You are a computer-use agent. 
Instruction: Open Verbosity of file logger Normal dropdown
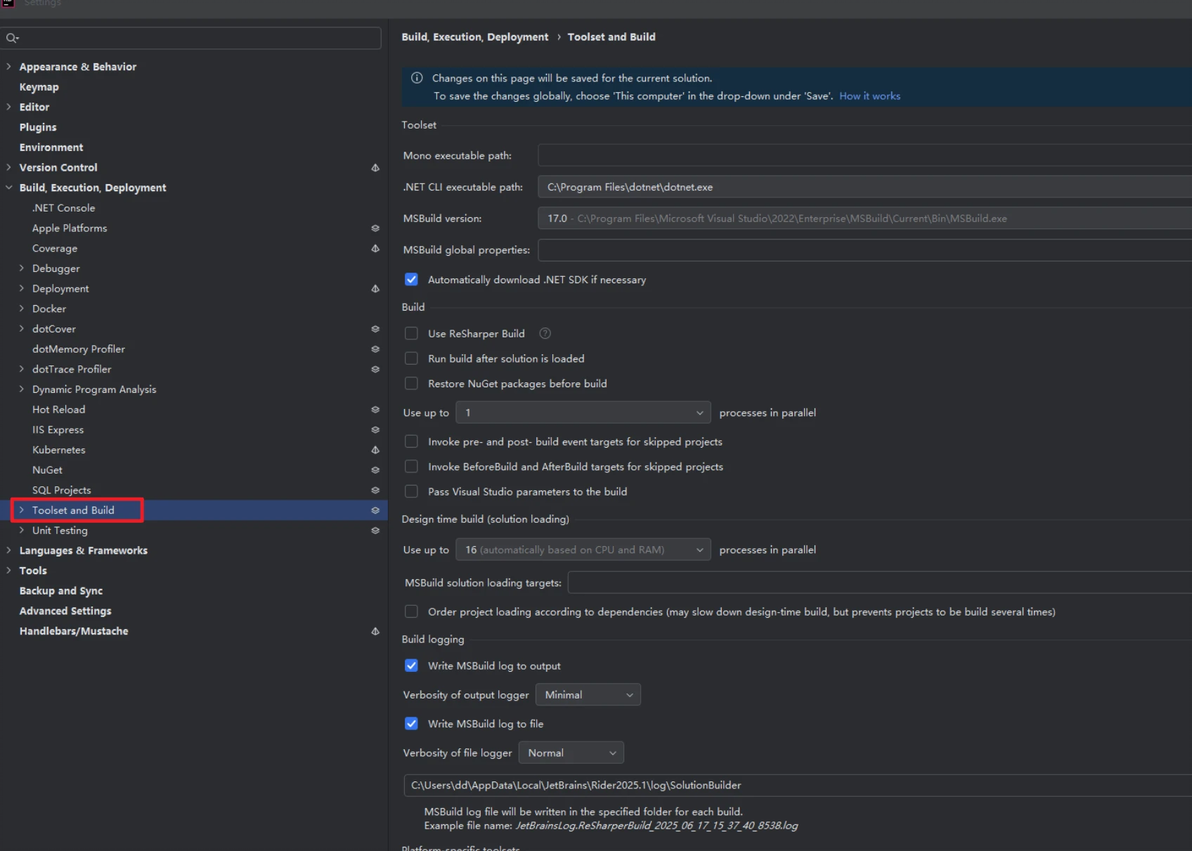click(x=571, y=753)
